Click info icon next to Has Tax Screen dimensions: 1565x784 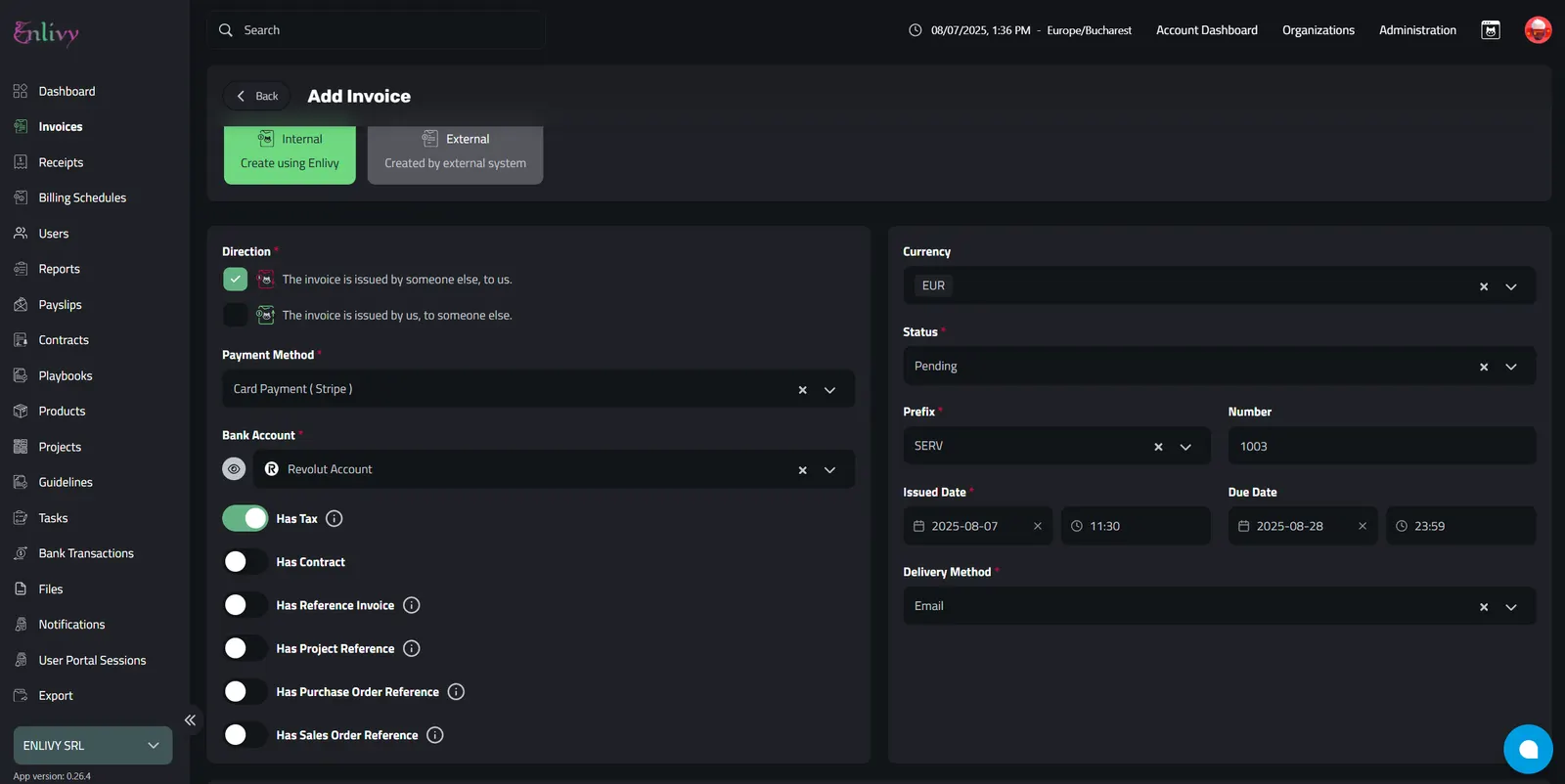coord(335,519)
